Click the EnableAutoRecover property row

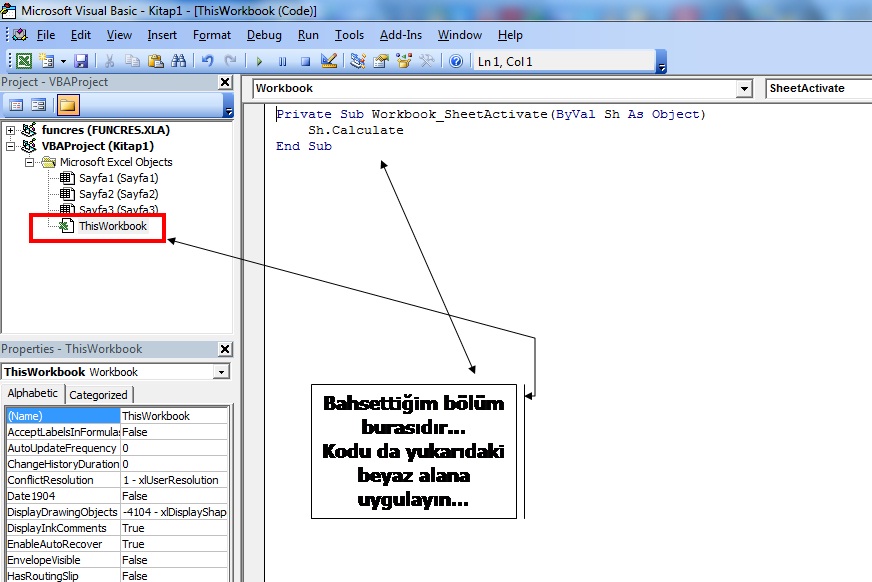(x=117, y=544)
